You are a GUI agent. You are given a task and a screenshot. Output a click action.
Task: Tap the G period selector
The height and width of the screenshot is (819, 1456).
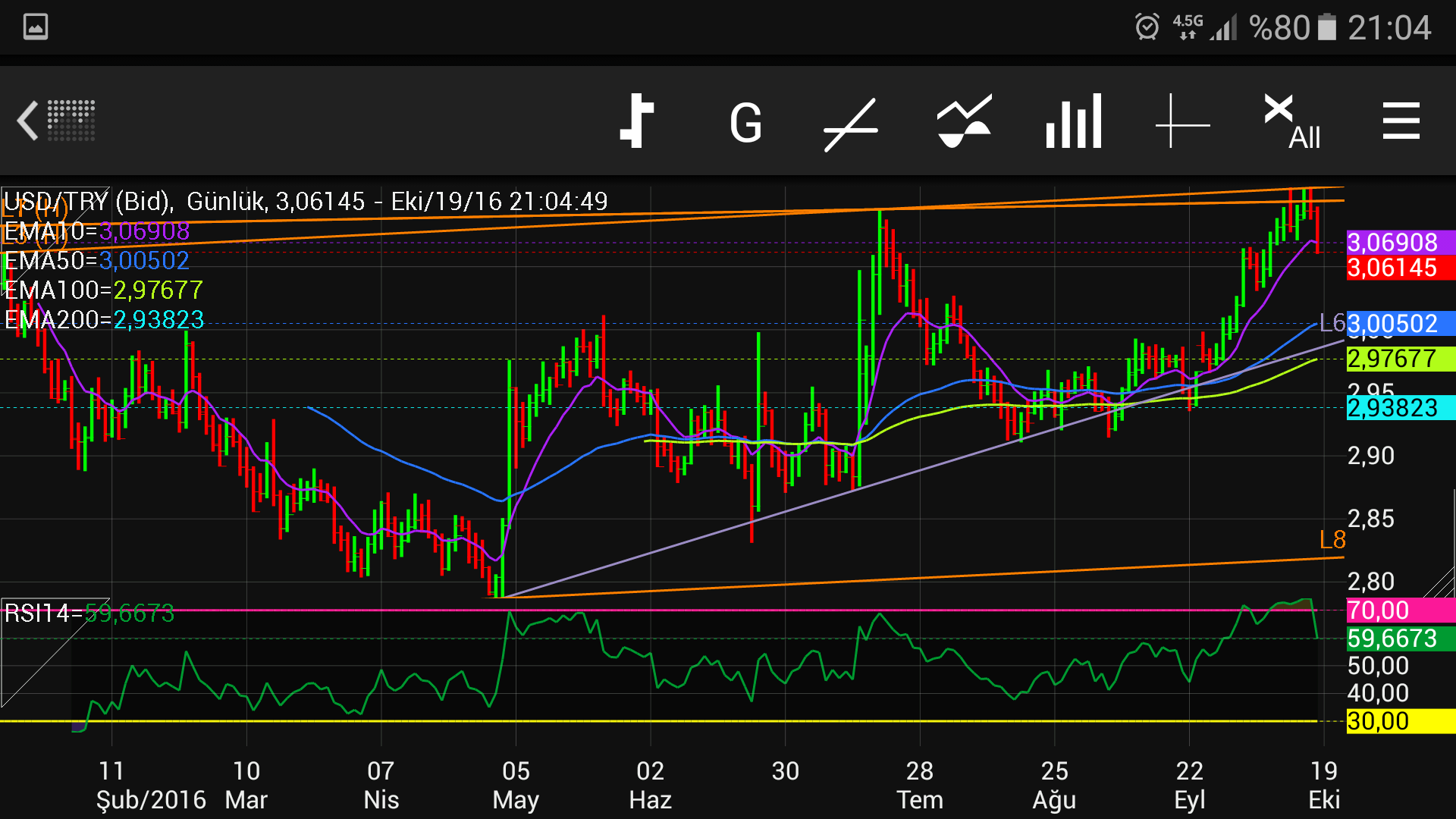tap(745, 123)
